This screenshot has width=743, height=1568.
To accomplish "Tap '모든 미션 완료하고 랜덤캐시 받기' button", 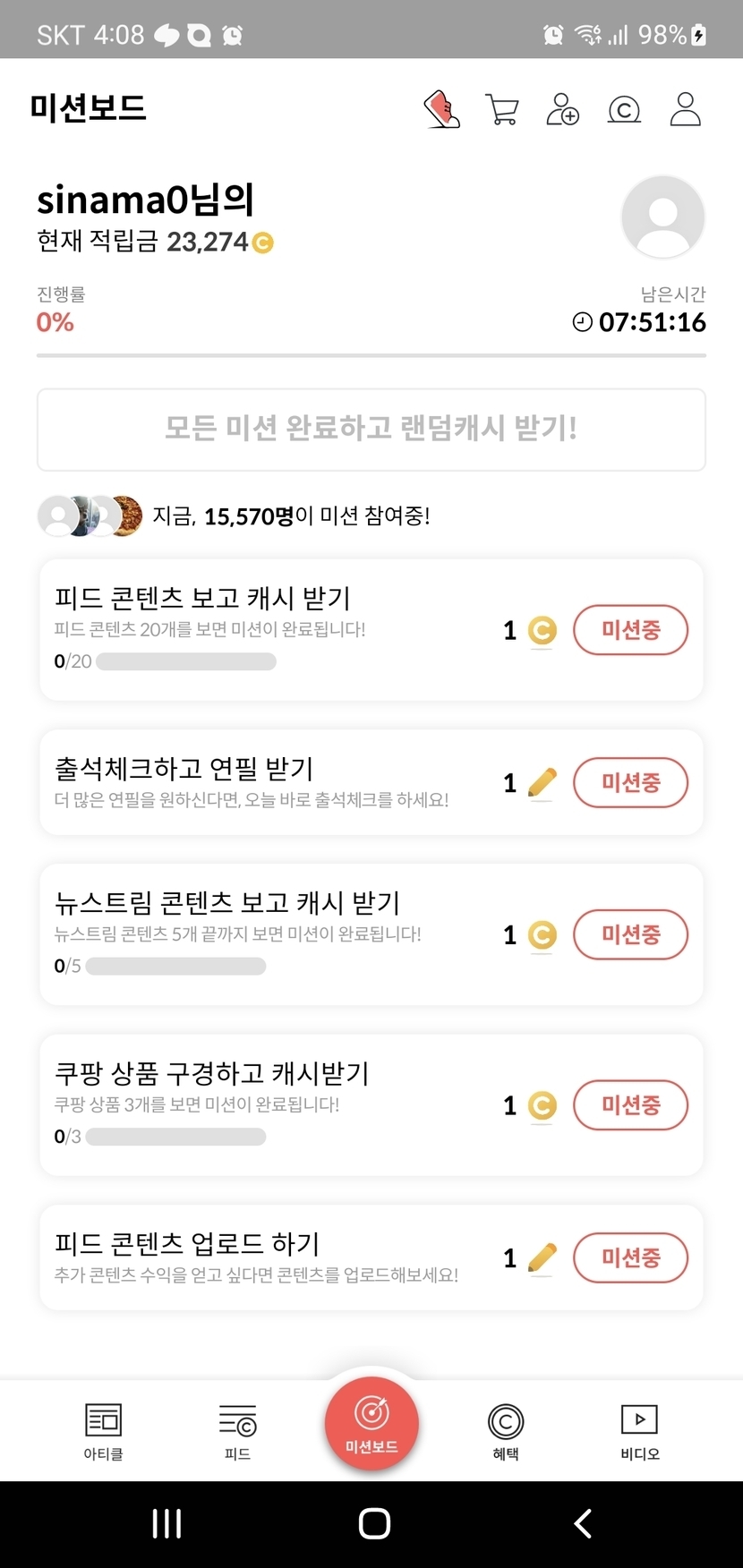I will pos(371,429).
